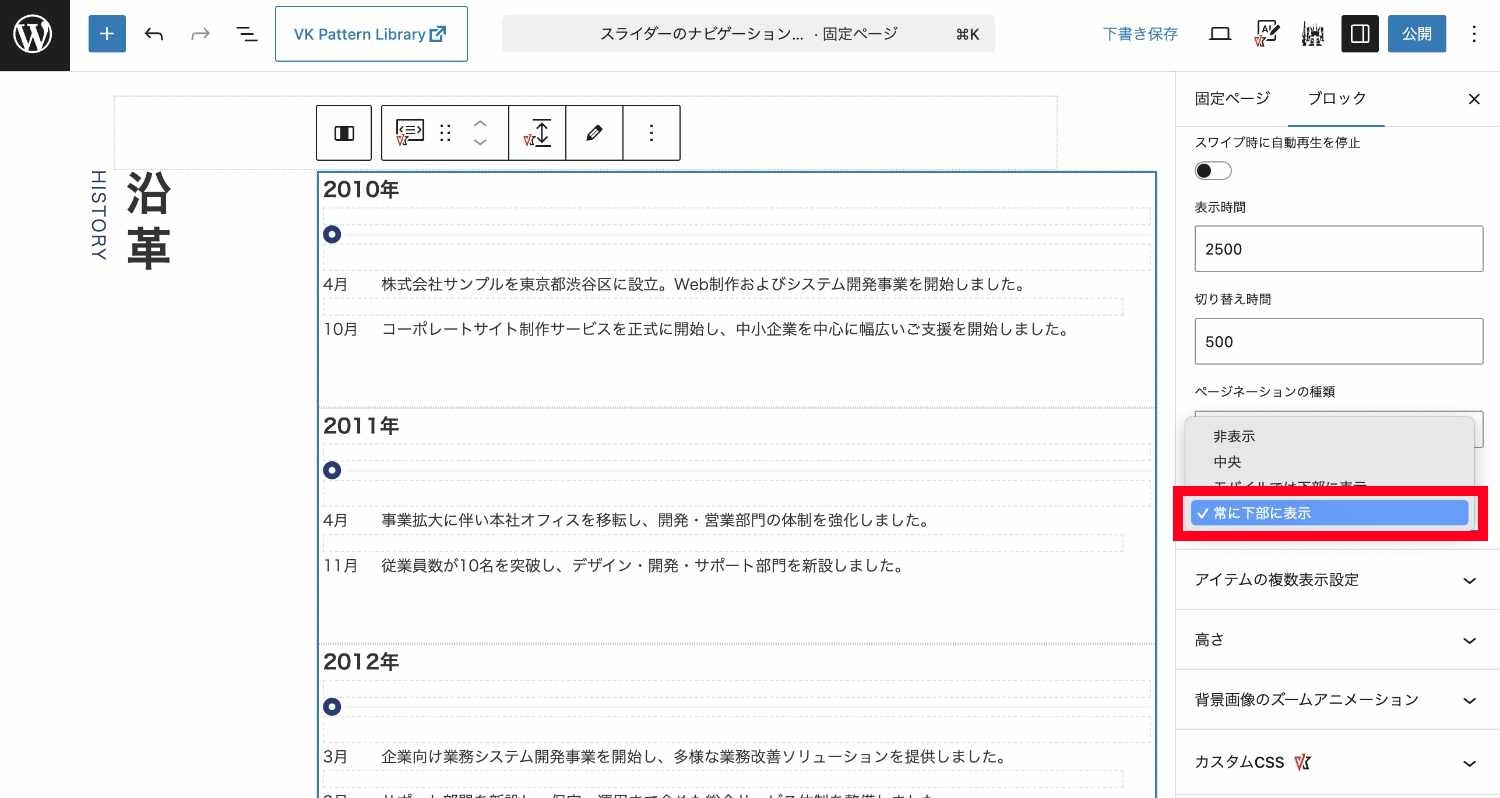Toggle スワイプ時に自動再生を停止 switch
1500x798 pixels.
[x=1213, y=171]
